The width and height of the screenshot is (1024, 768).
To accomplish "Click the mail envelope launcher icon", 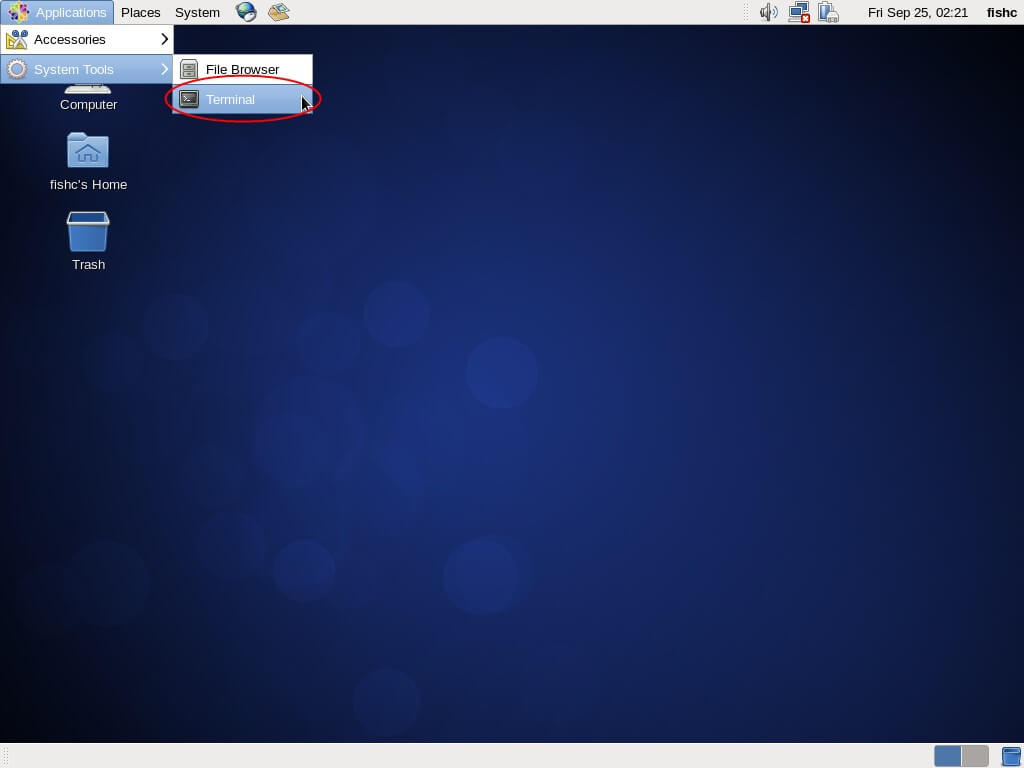I will click(x=279, y=12).
